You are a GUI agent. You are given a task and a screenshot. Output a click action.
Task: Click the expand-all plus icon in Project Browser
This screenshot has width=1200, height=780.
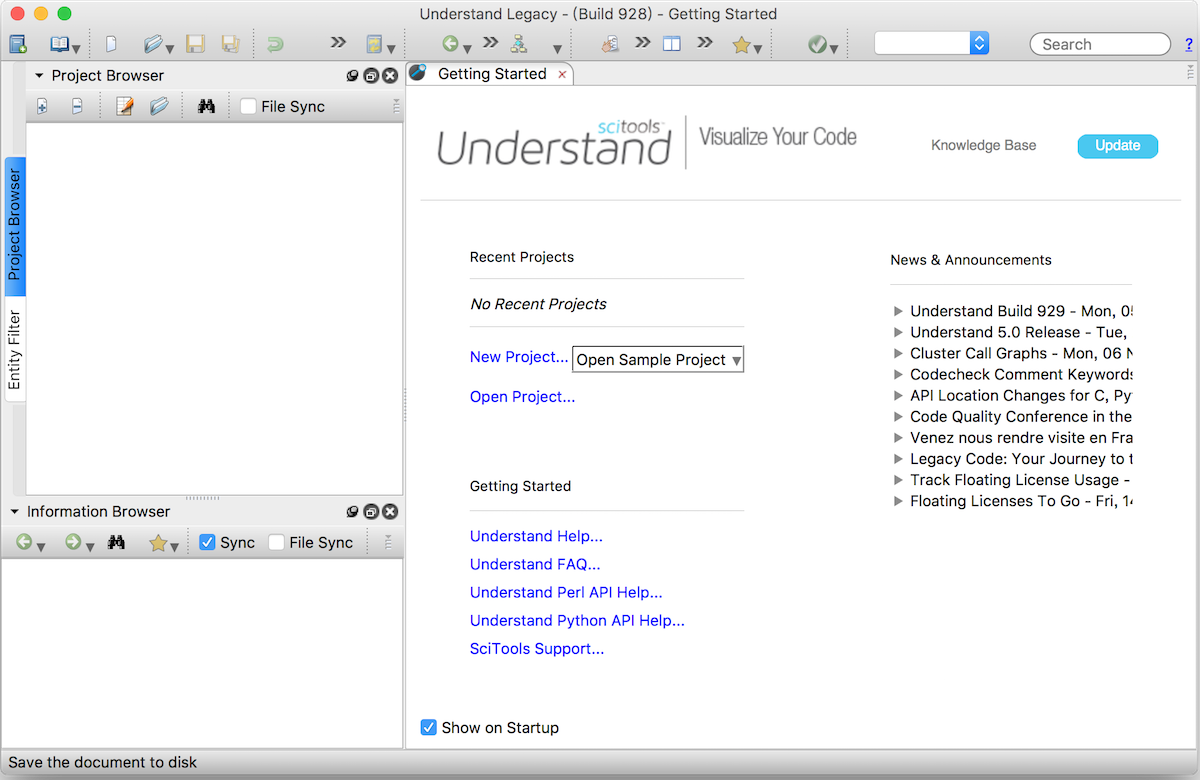pyautogui.click(x=42, y=107)
